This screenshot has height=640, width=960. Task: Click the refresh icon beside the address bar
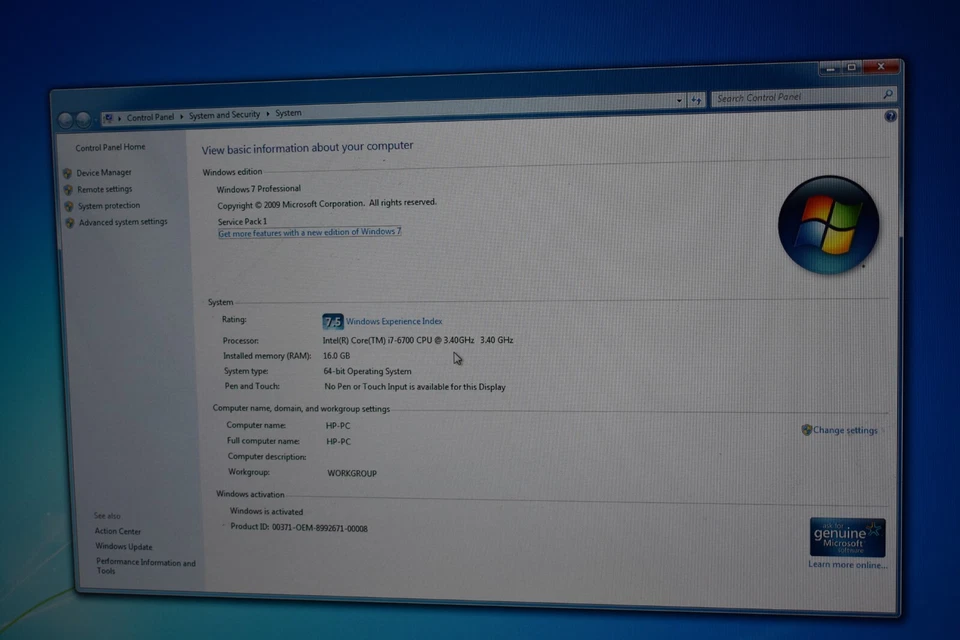(x=696, y=100)
